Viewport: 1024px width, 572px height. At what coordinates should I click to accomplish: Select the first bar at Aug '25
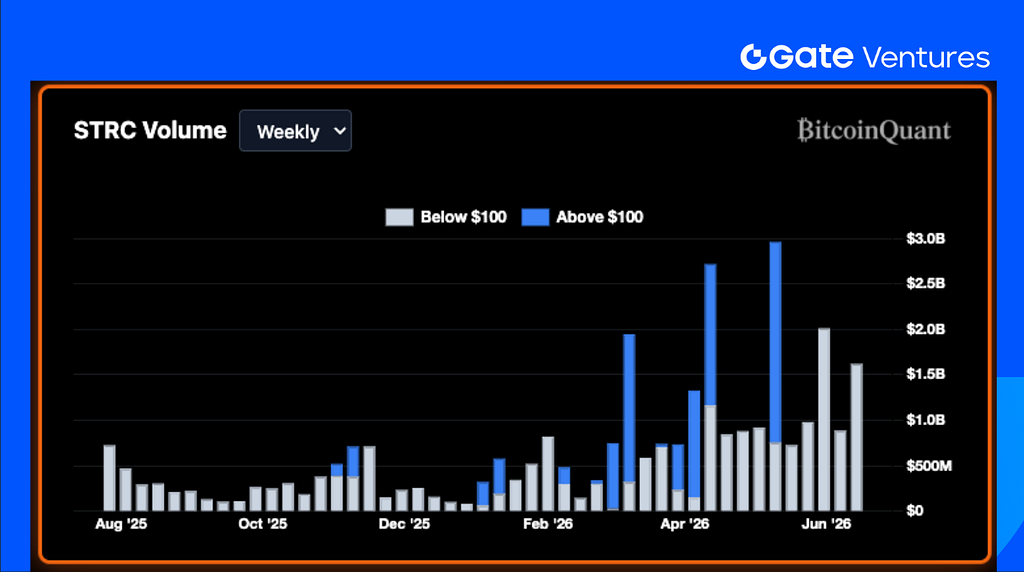pos(109,478)
